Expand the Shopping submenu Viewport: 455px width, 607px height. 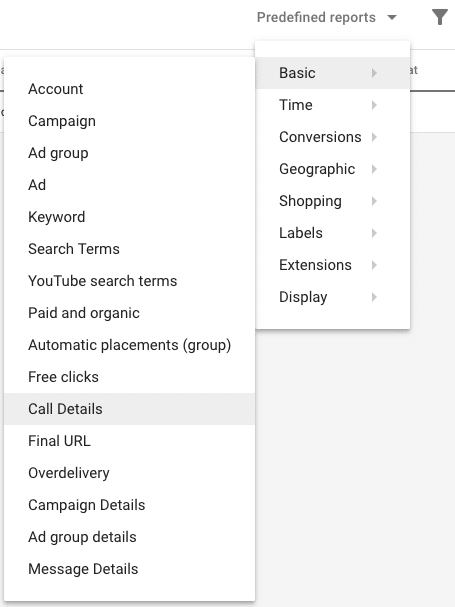(333, 201)
